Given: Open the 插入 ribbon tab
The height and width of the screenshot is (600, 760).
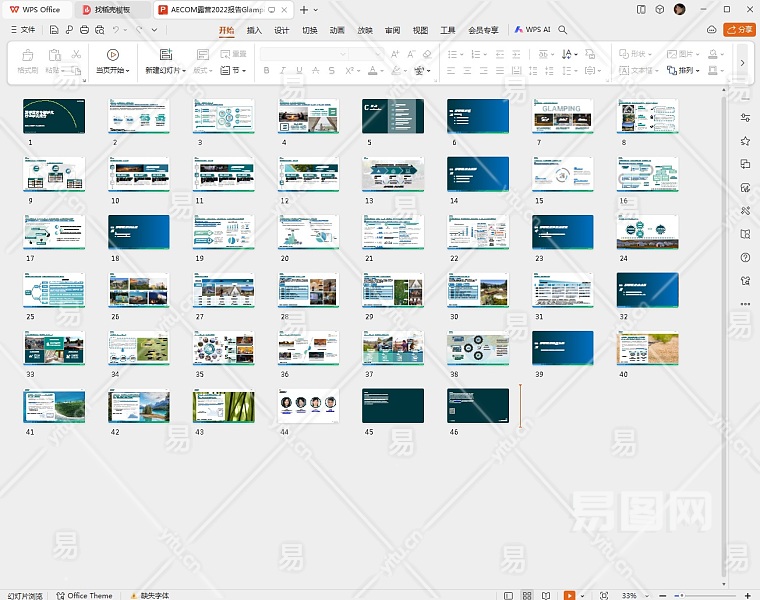Looking at the screenshot, I should pos(254,30).
